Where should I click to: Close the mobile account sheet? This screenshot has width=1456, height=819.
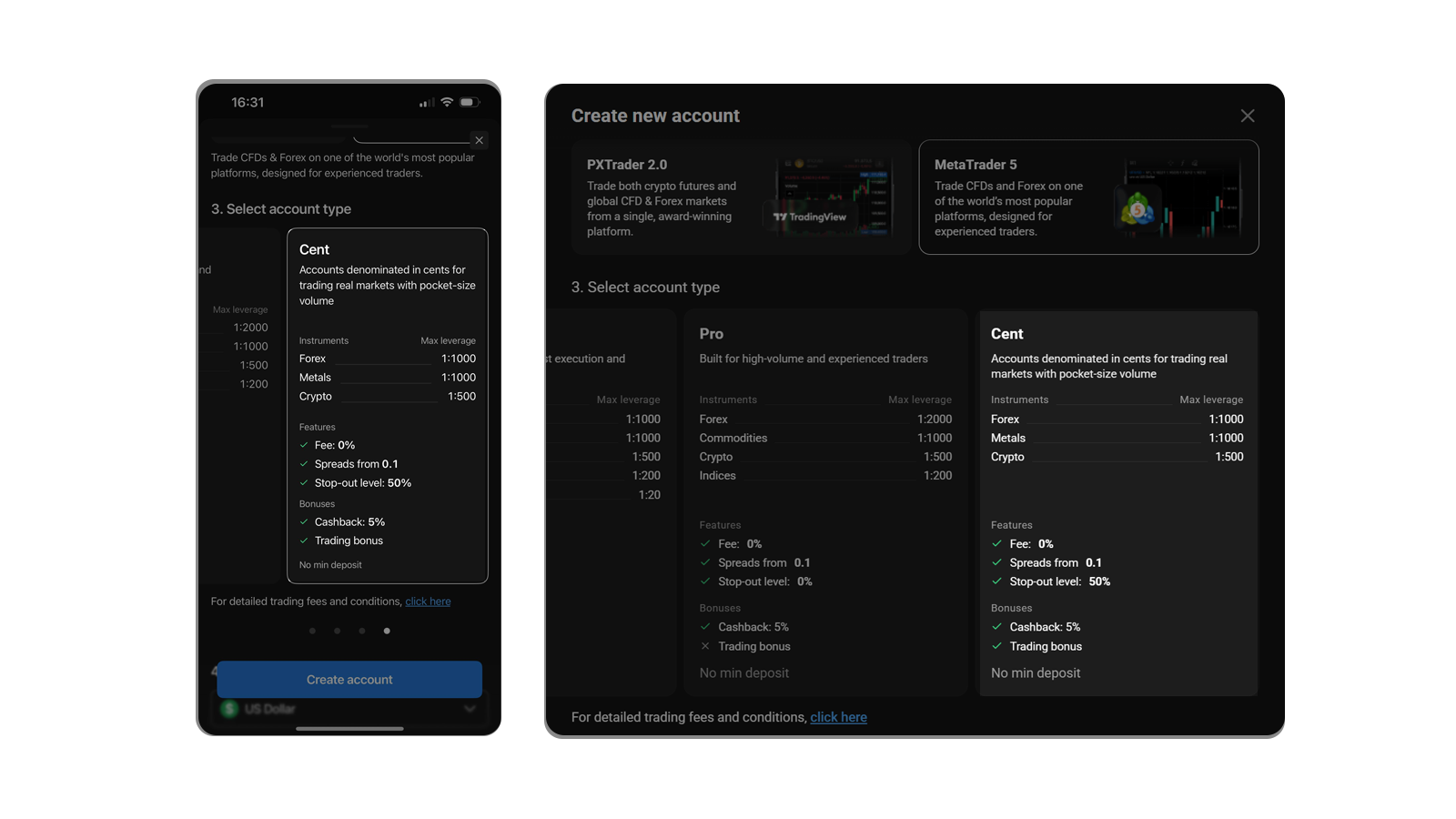(x=479, y=140)
